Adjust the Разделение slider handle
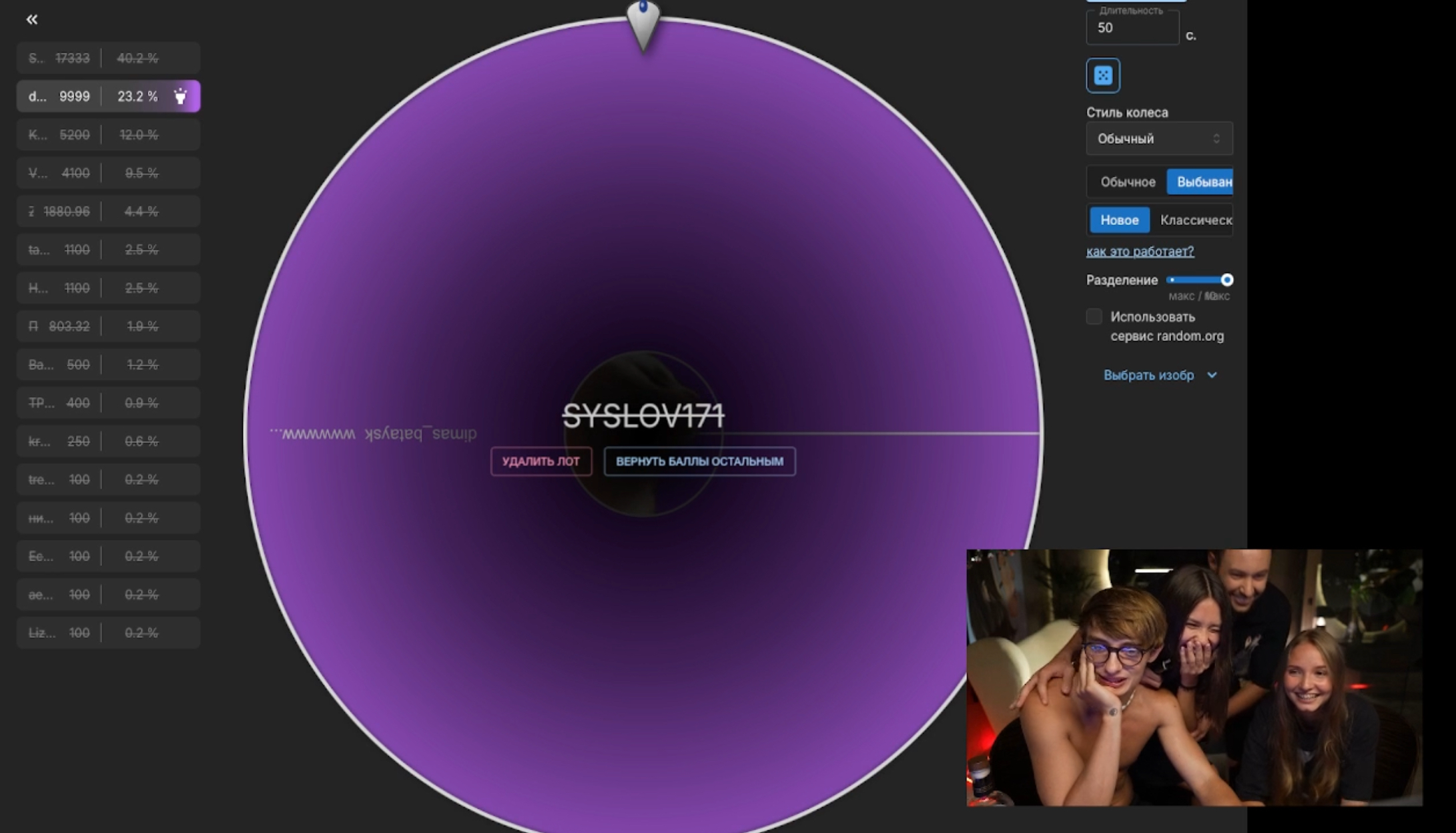The height and width of the screenshot is (833, 1456). tap(1226, 280)
